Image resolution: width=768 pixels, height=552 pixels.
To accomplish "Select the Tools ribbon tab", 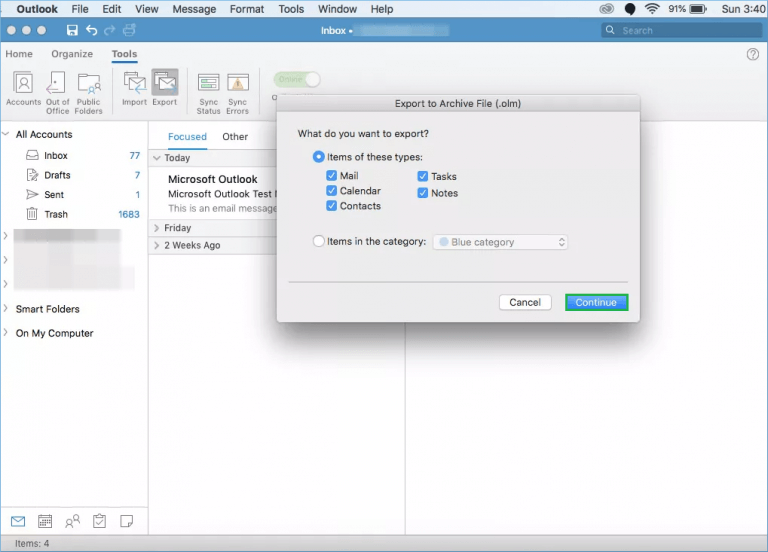I will pyautogui.click(x=124, y=54).
